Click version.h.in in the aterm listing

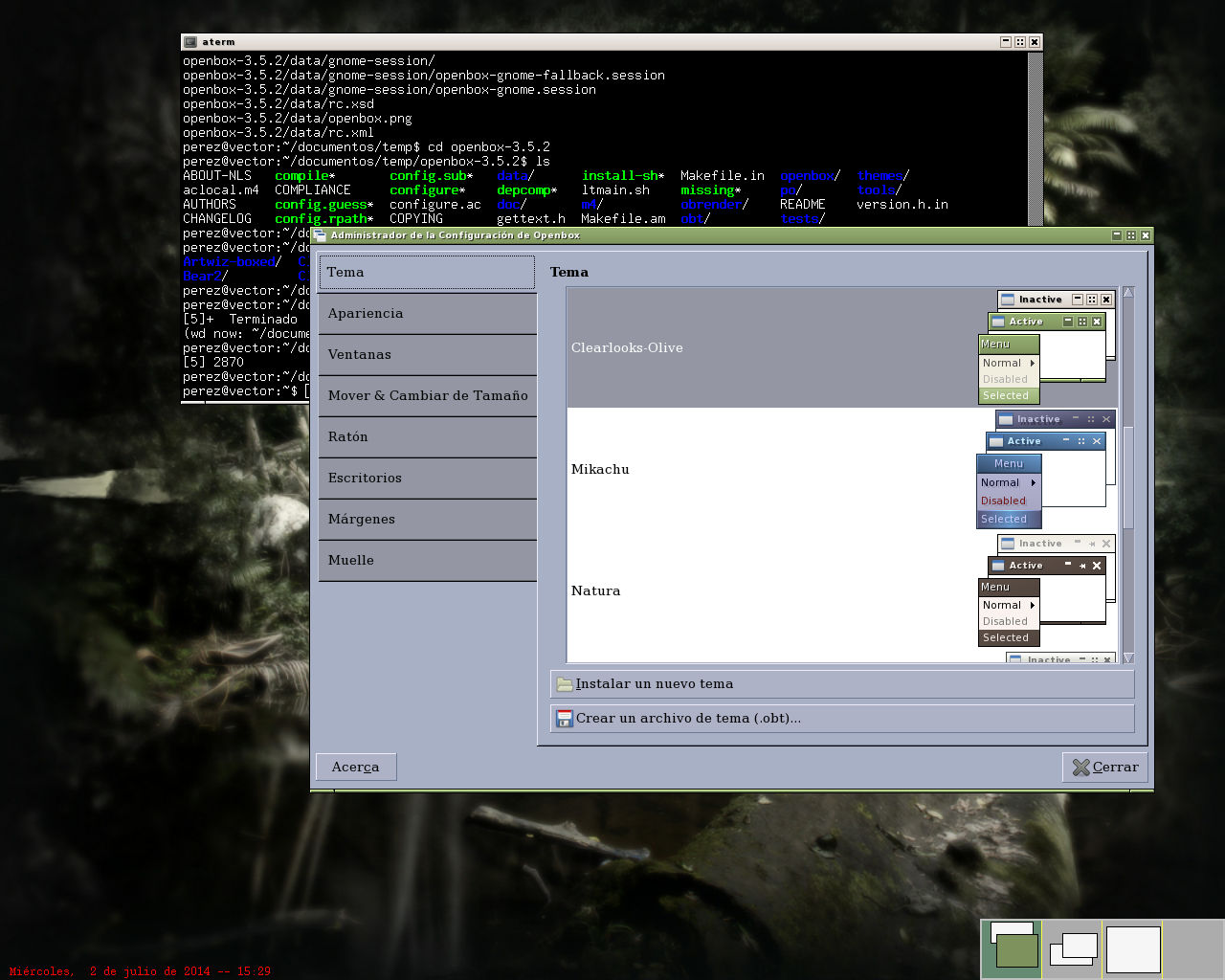pos(902,205)
